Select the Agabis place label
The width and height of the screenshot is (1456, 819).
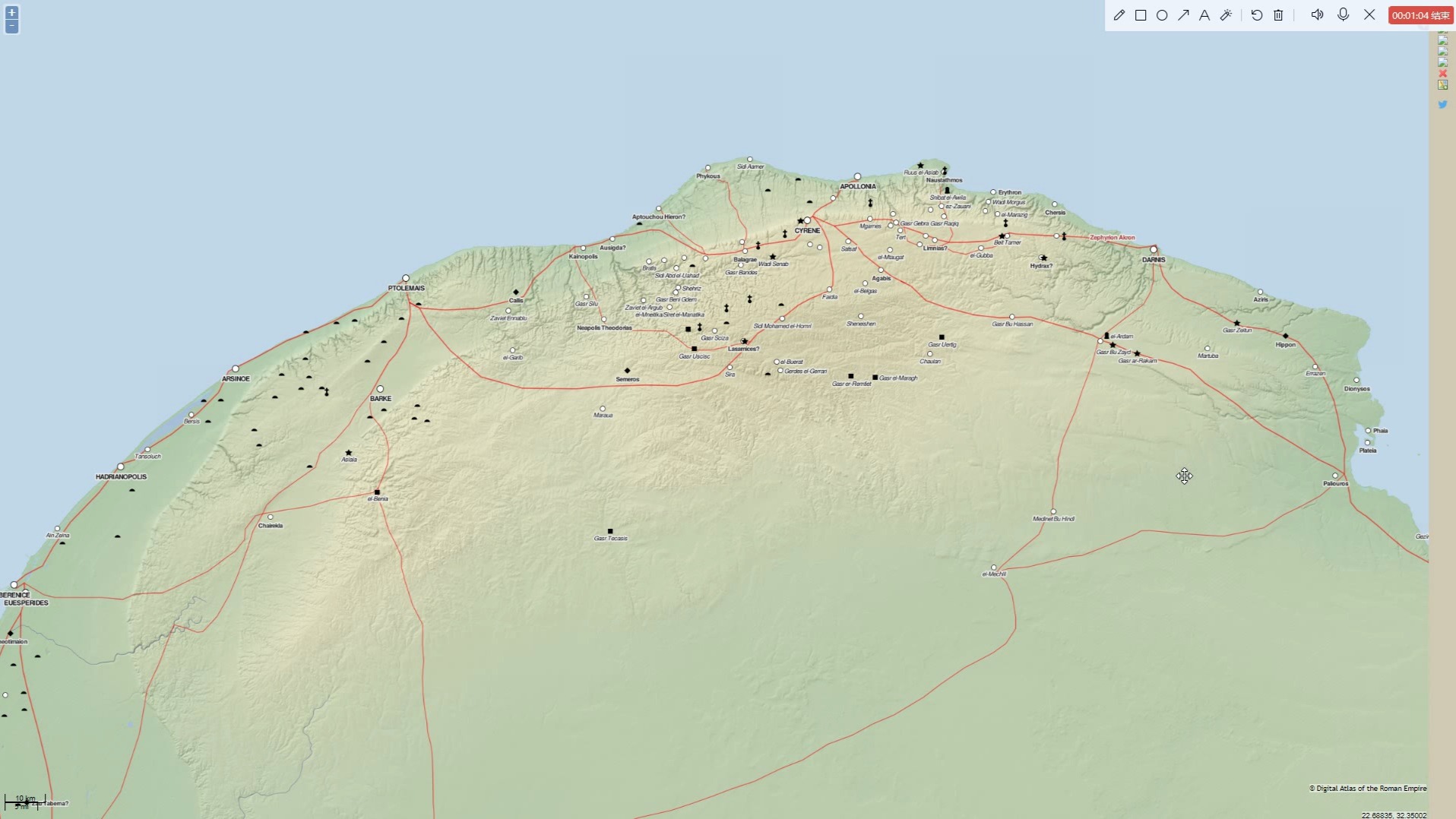pyautogui.click(x=881, y=279)
